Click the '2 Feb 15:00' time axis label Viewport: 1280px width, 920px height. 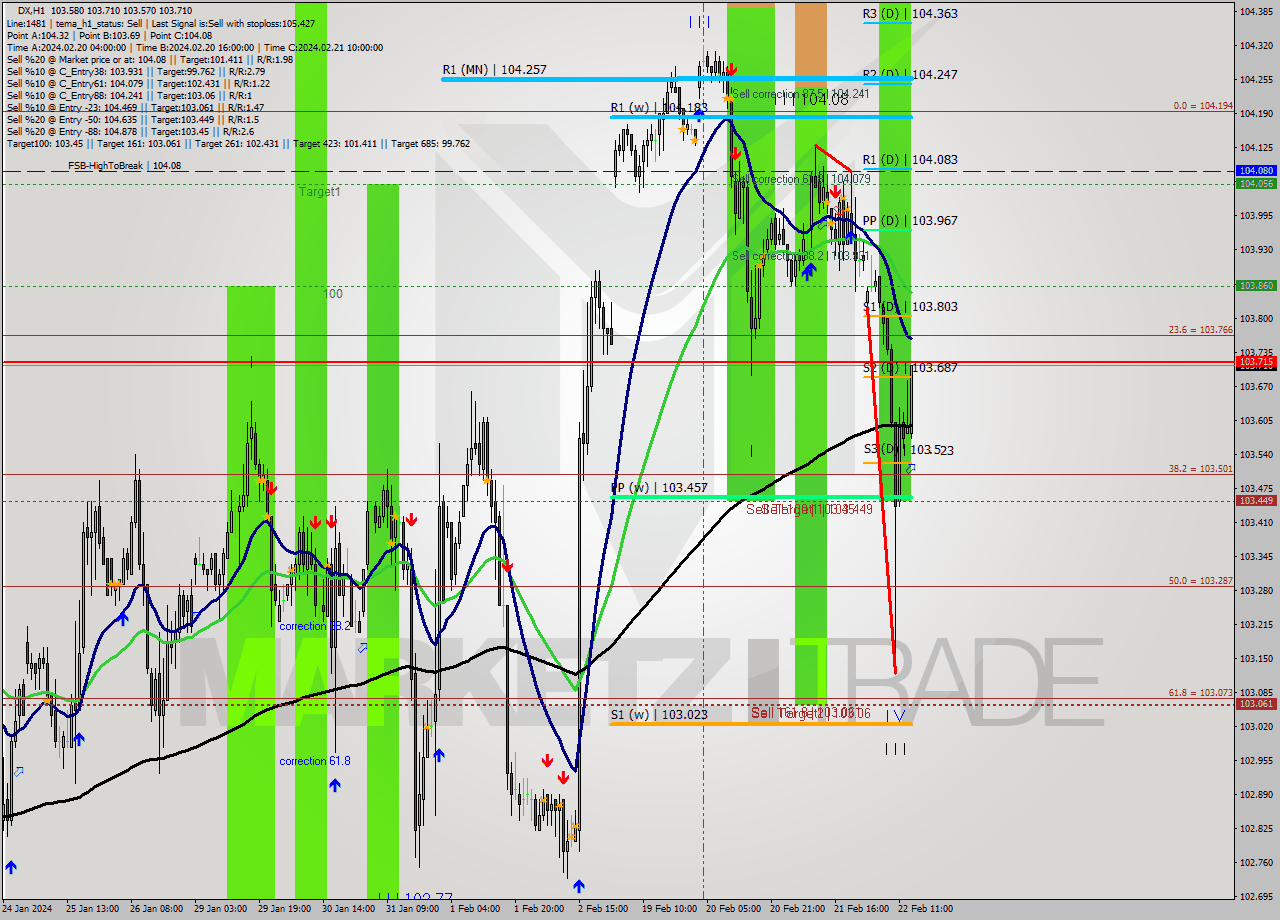point(603,909)
